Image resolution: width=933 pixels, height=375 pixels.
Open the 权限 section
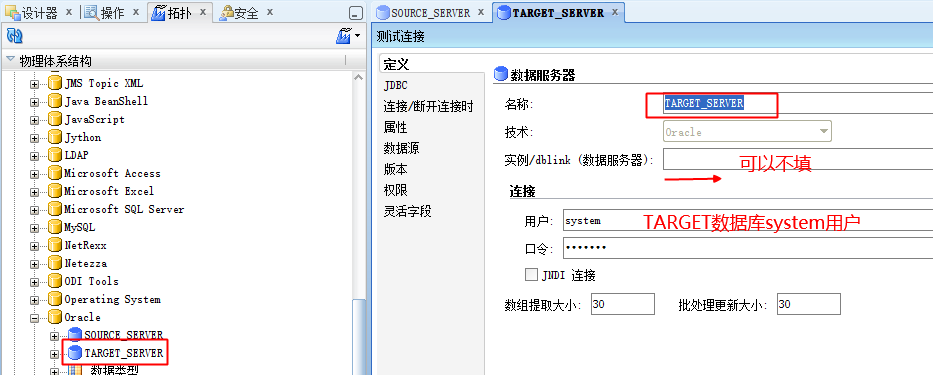(395, 189)
